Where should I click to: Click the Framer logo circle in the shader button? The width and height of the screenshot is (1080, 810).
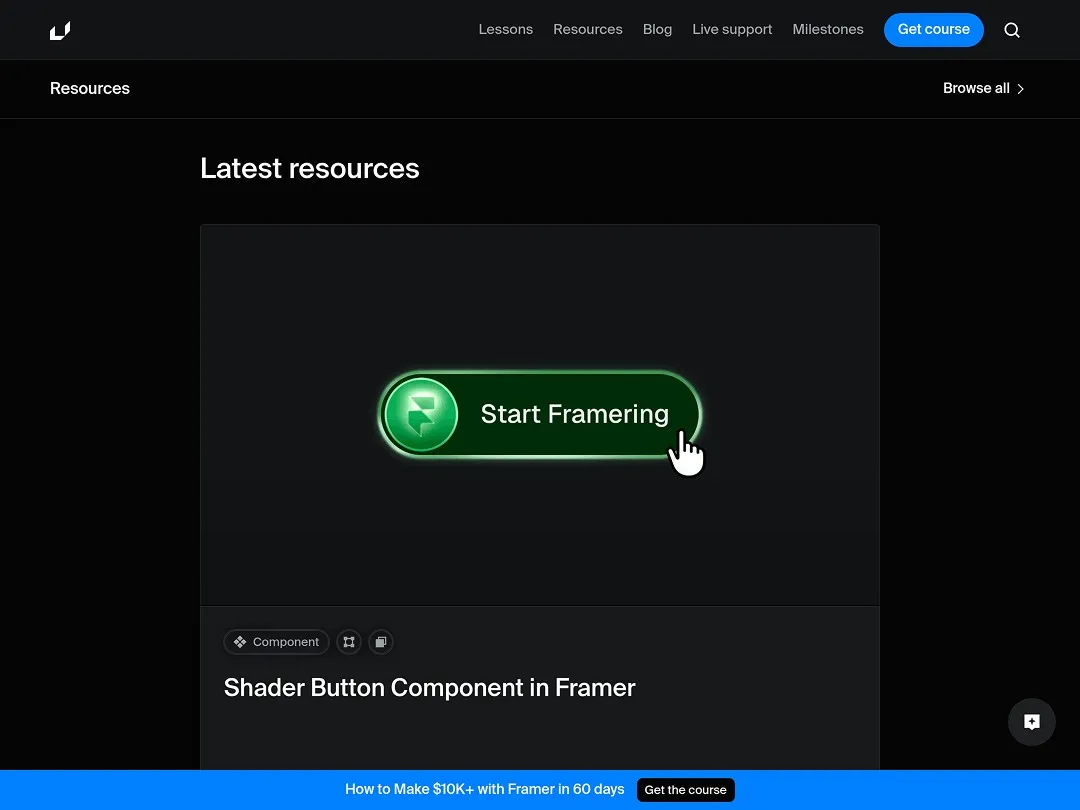[421, 414]
